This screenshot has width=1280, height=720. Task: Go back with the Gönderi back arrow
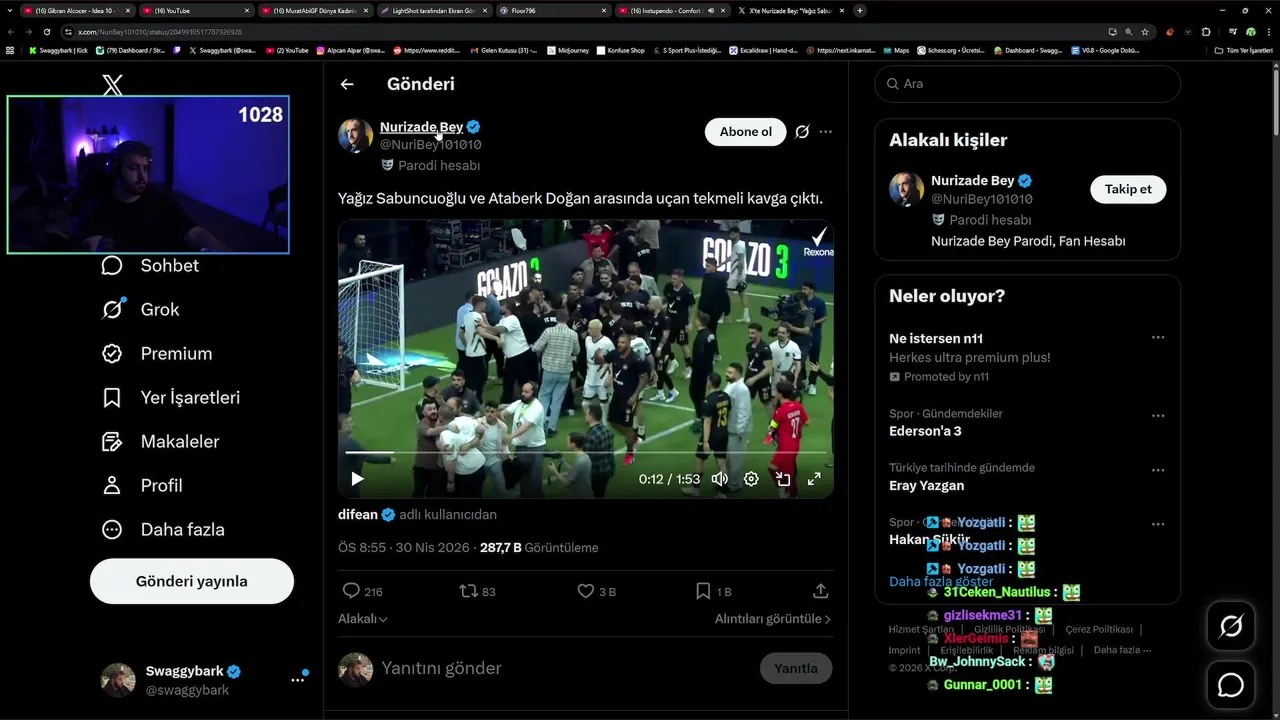(347, 84)
